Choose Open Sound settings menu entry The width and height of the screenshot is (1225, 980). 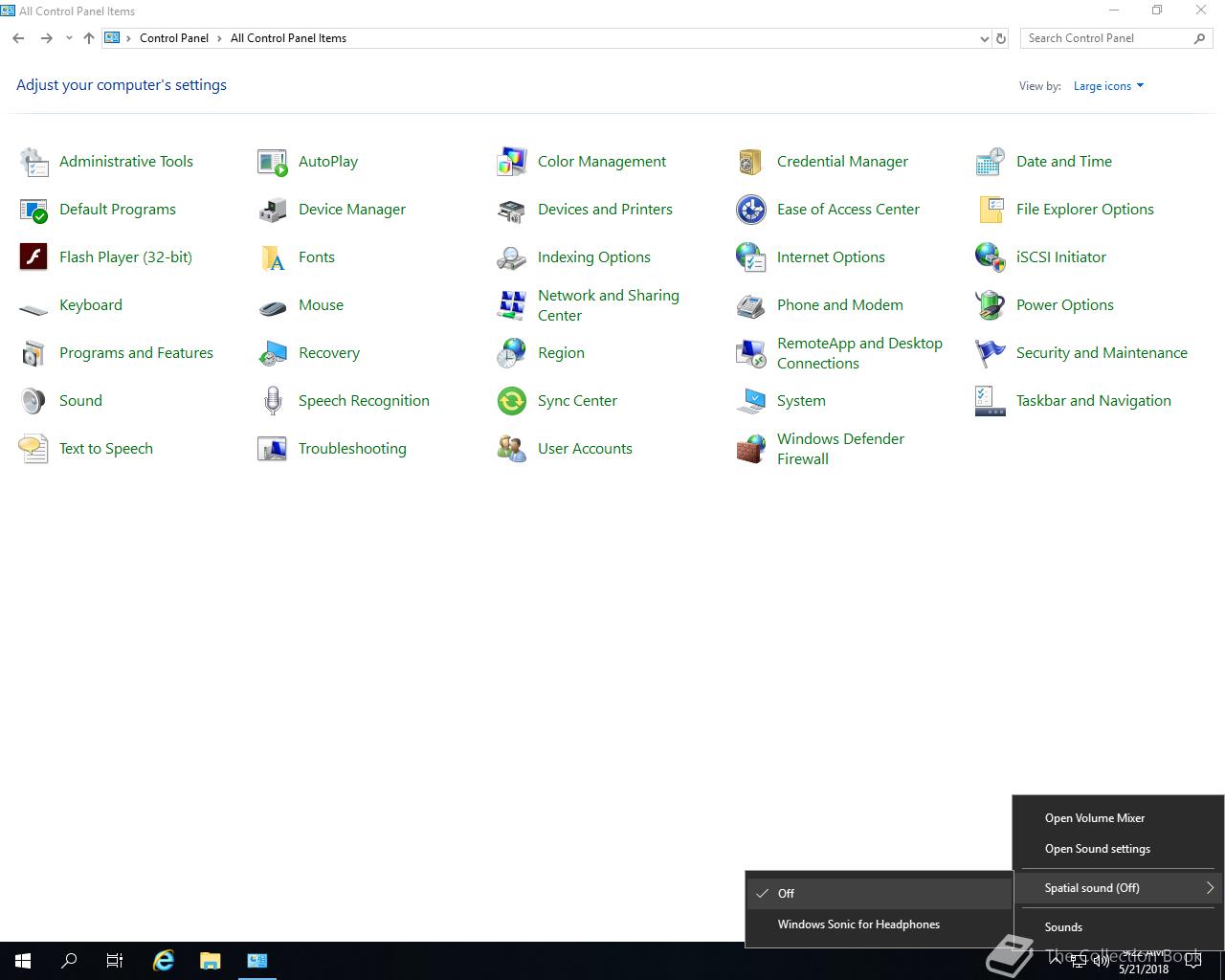tap(1118, 849)
